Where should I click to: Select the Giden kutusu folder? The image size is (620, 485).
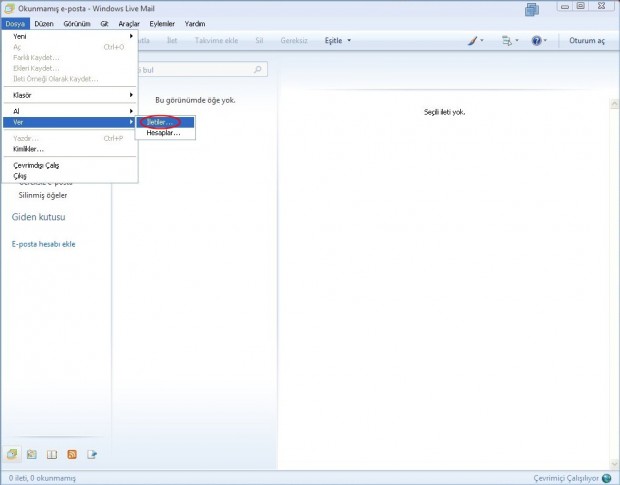pyautogui.click(x=38, y=217)
